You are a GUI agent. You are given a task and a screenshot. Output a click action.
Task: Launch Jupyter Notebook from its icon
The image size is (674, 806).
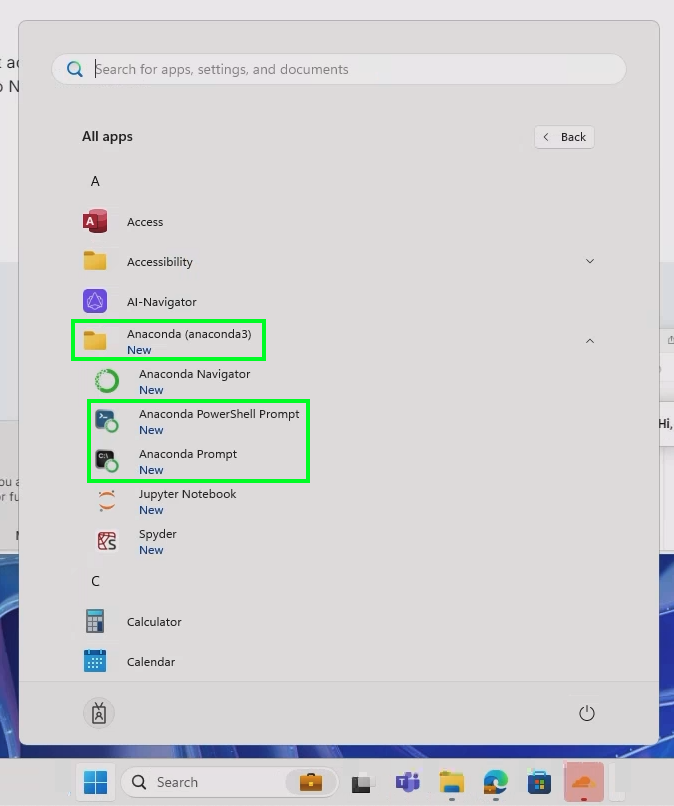(x=107, y=501)
